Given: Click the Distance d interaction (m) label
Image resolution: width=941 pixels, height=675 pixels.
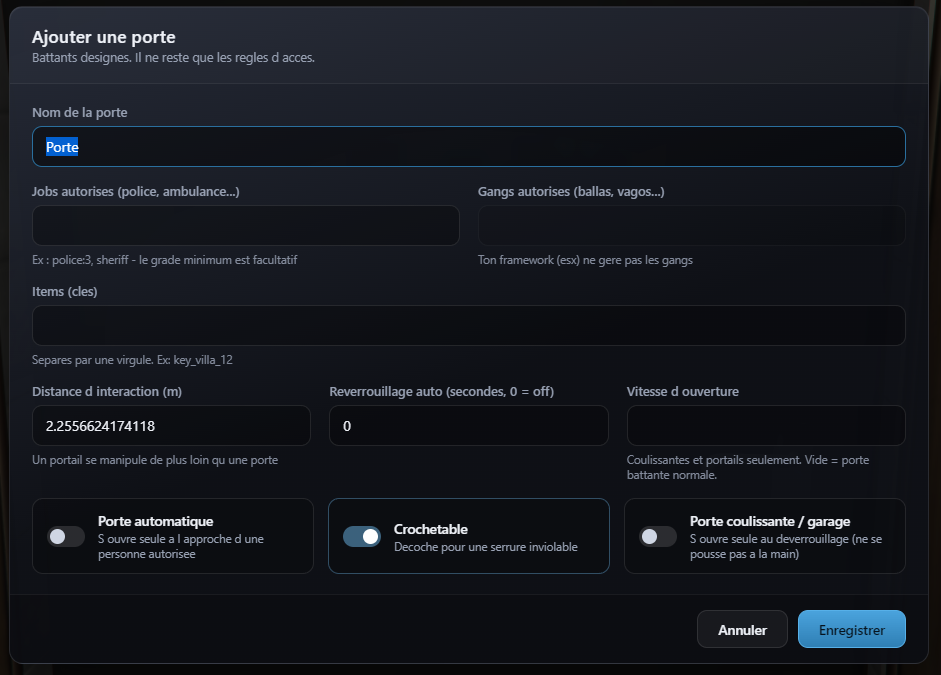Looking at the screenshot, I should (107, 391).
